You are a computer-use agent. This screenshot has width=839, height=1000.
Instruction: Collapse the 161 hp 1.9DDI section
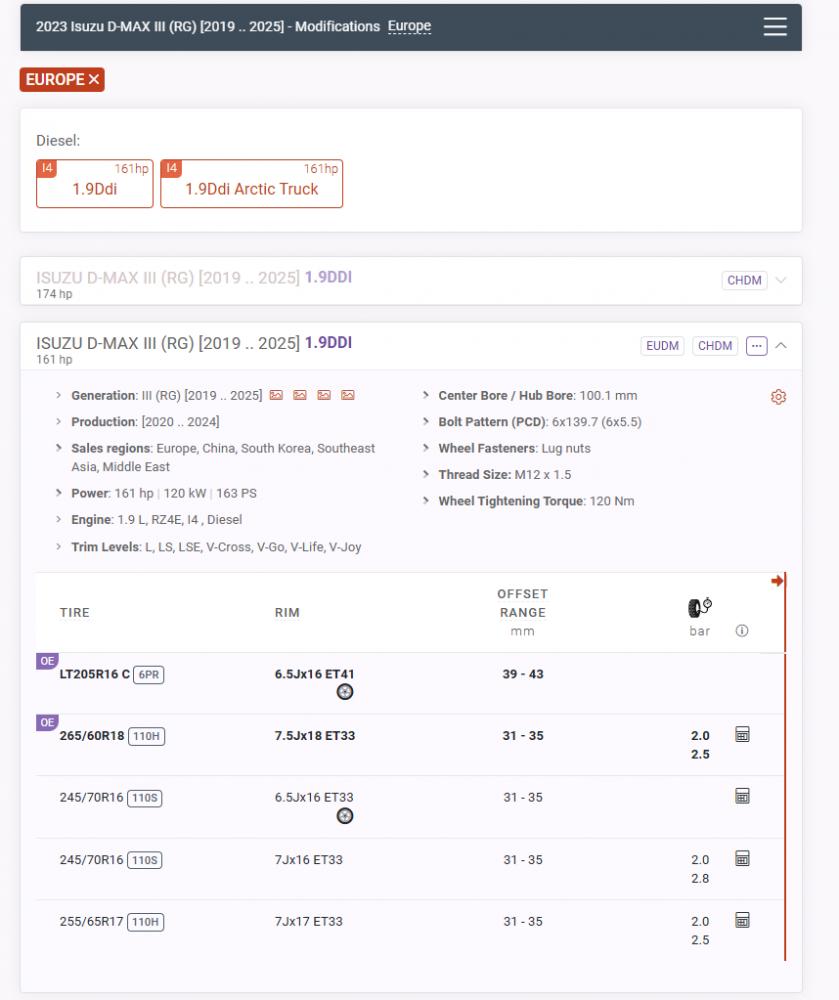click(781, 346)
